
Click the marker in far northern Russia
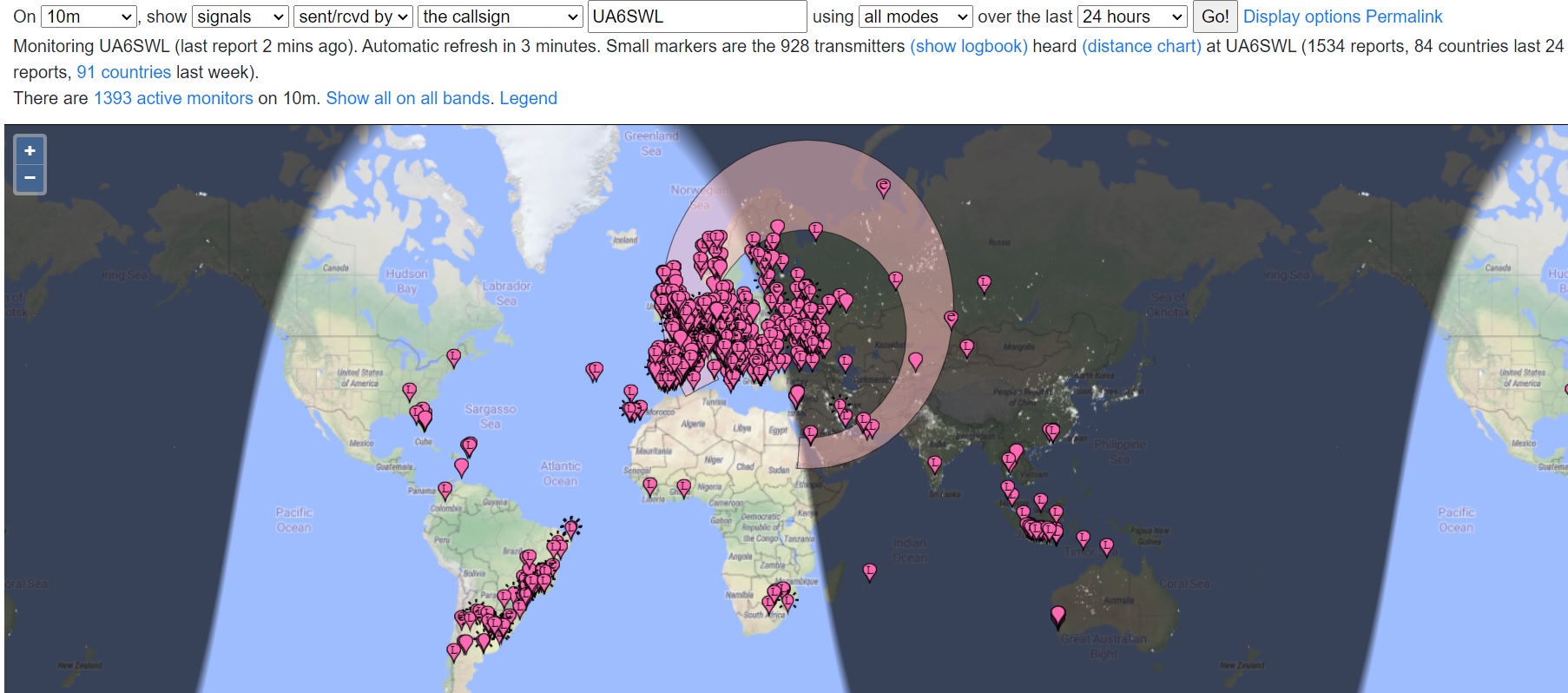[883, 188]
